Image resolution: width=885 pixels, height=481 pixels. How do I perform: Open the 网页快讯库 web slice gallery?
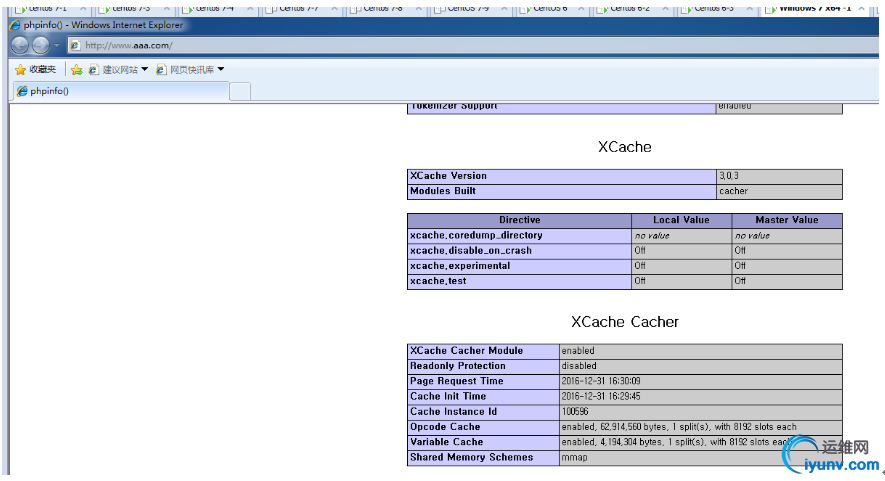click(x=185, y=69)
